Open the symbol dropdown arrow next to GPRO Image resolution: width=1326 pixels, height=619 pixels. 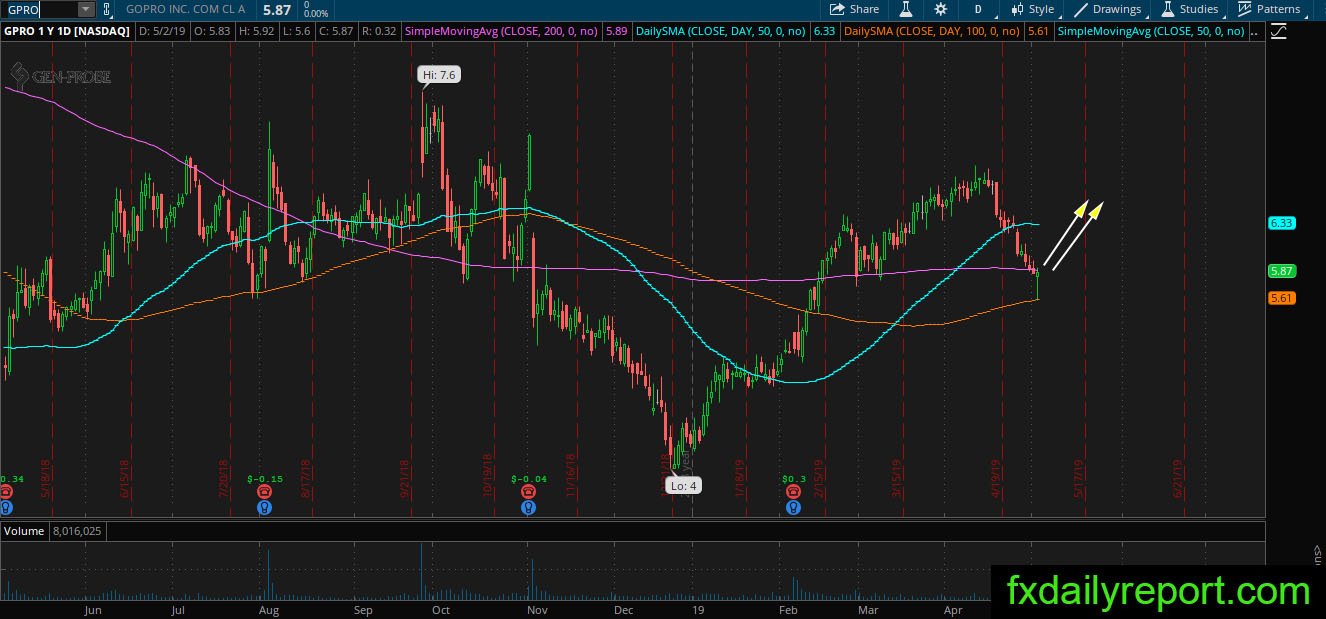[x=85, y=9]
